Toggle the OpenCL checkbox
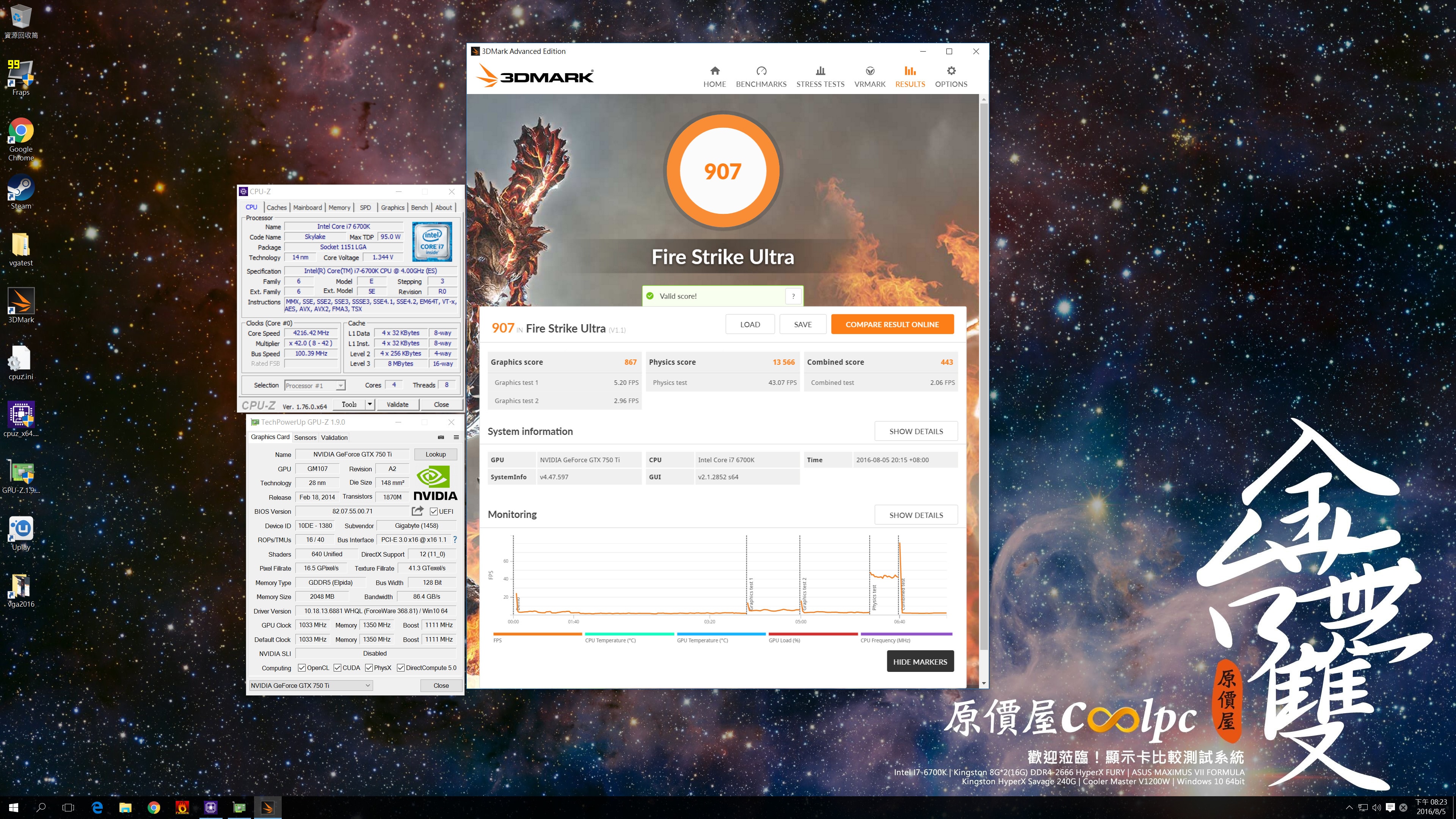1456x819 pixels. tap(302, 667)
